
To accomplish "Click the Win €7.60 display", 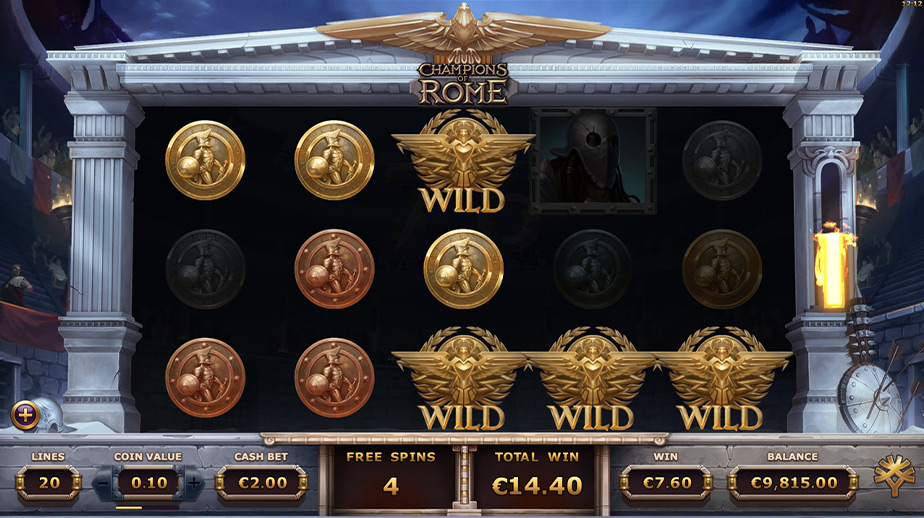I will pos(666,483).
